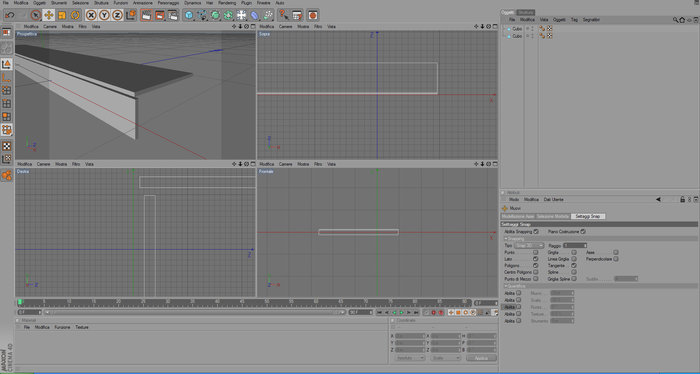Toggle the X axis lock icon
Viewport: 700px width, 374px height.
pos(91,15)
